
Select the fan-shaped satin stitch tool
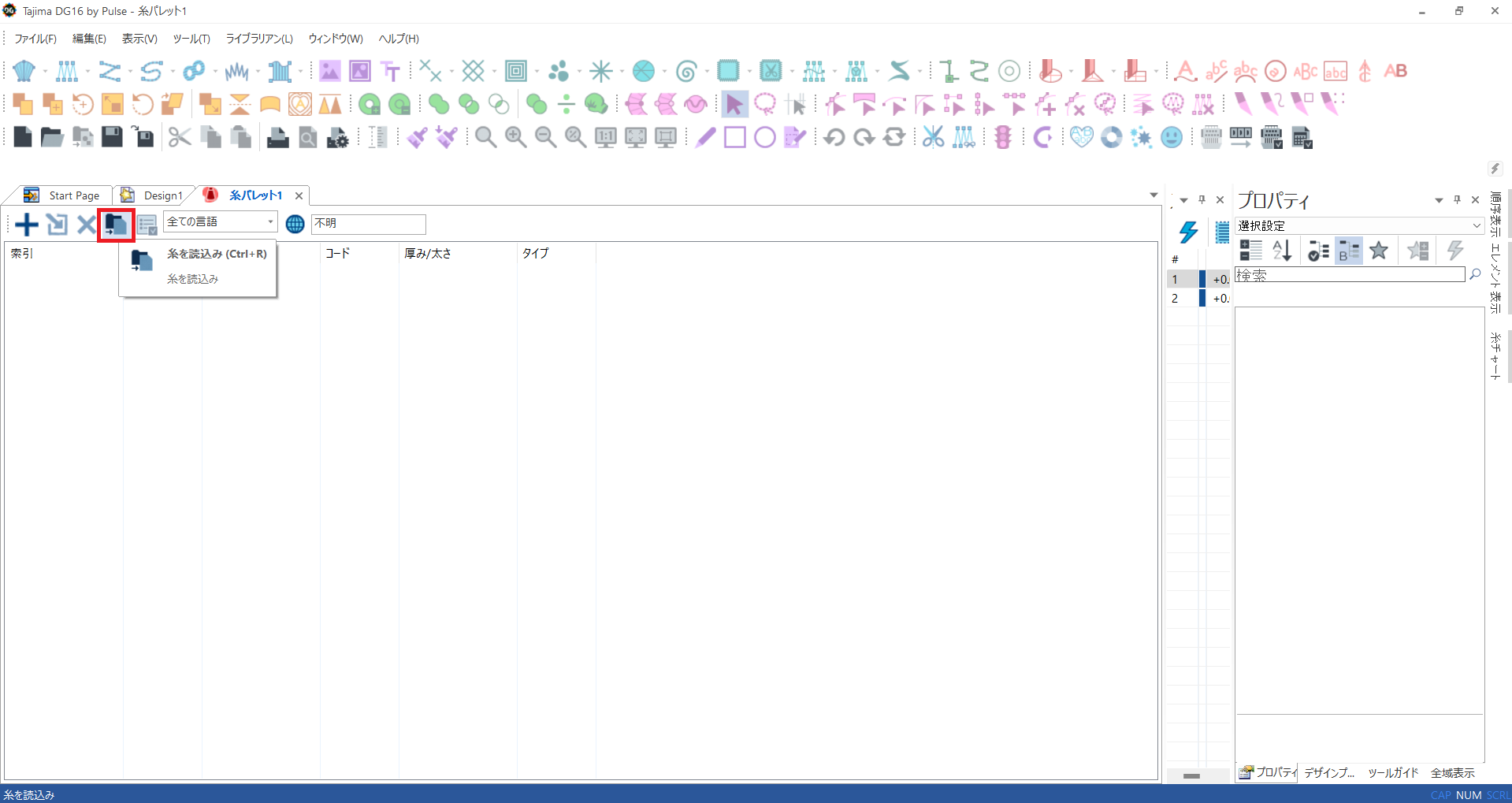24,71
